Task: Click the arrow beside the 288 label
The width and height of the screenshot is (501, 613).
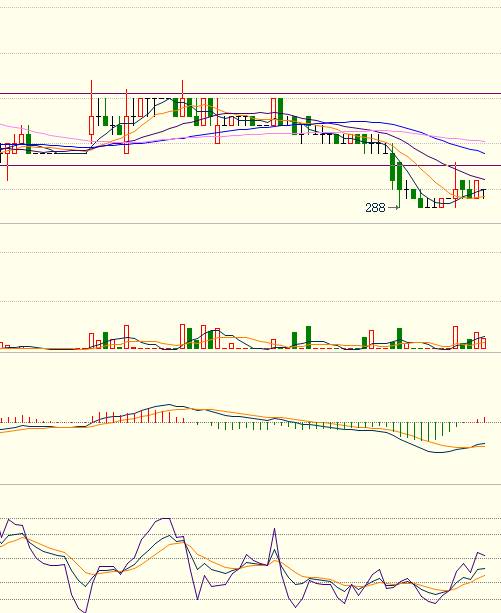Action: pyautogui.click(x=394, y=208)
